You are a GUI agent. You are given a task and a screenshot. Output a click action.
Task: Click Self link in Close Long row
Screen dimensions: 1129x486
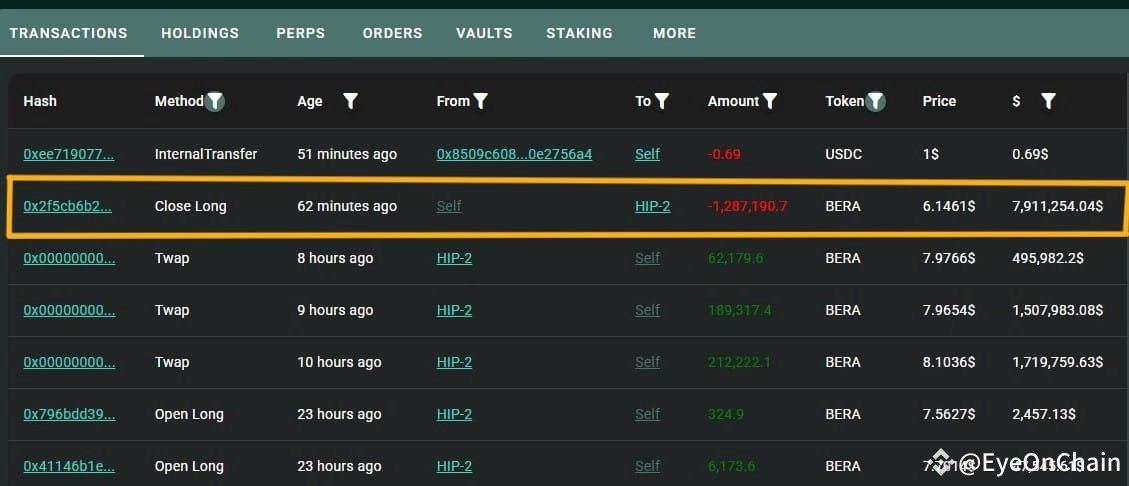point(449,206)
